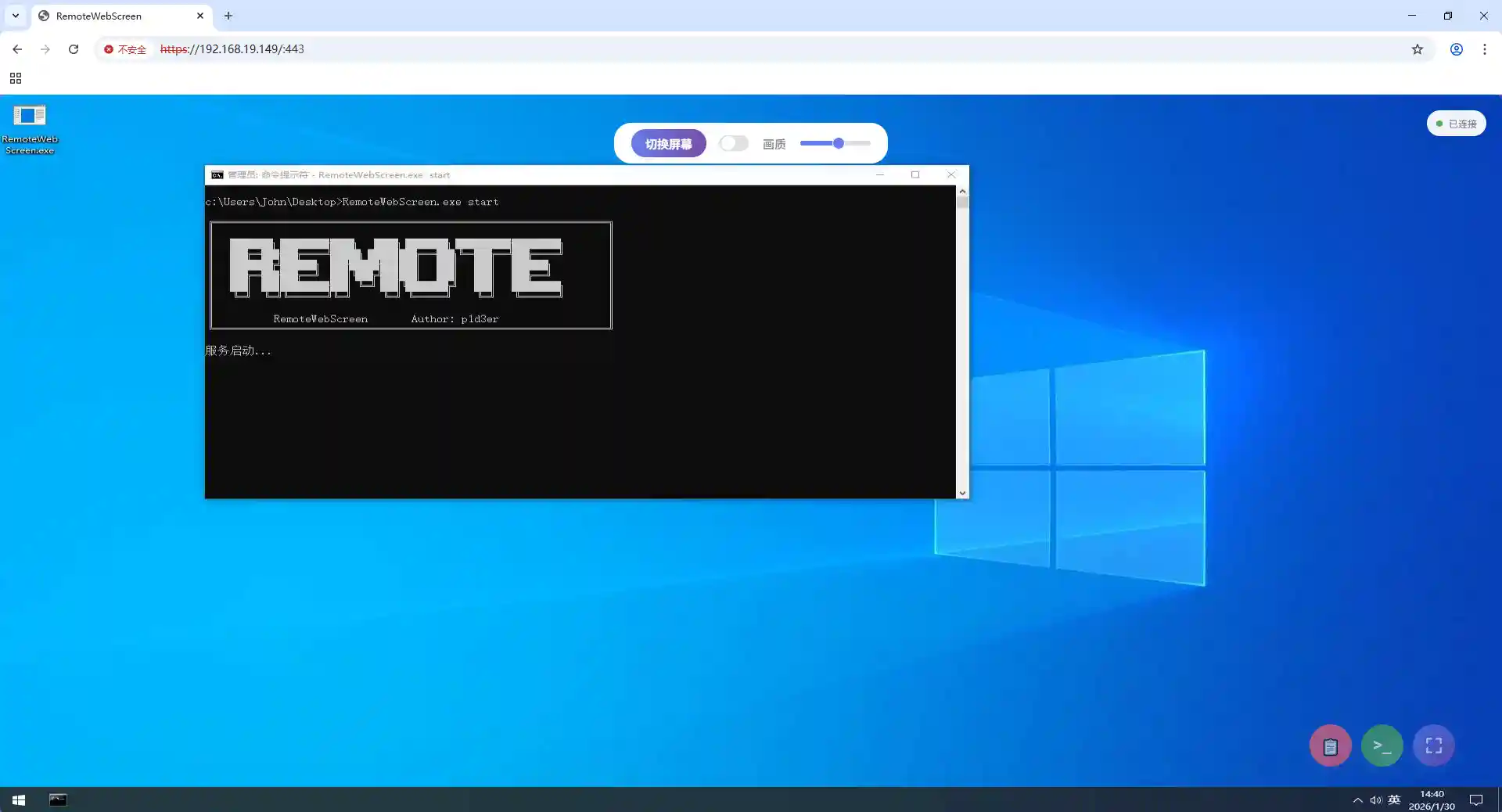Click the browser forward arrow

click(45, 49)
